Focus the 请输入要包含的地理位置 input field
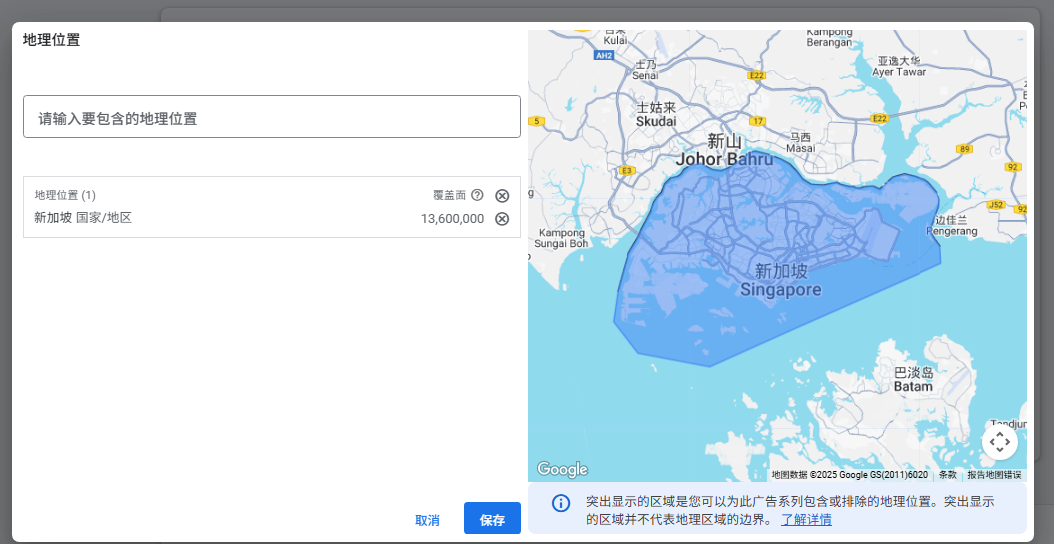This screenshot has width=1054, height=544. click(272, 117)
